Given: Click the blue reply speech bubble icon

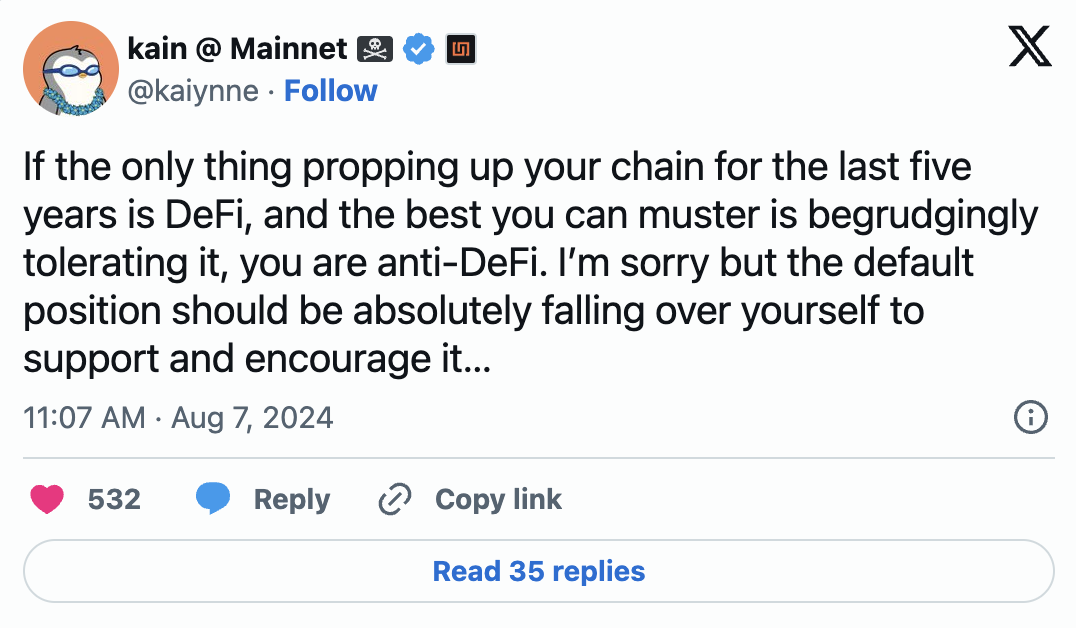Looking at the screenshot, I should point(212,499).
